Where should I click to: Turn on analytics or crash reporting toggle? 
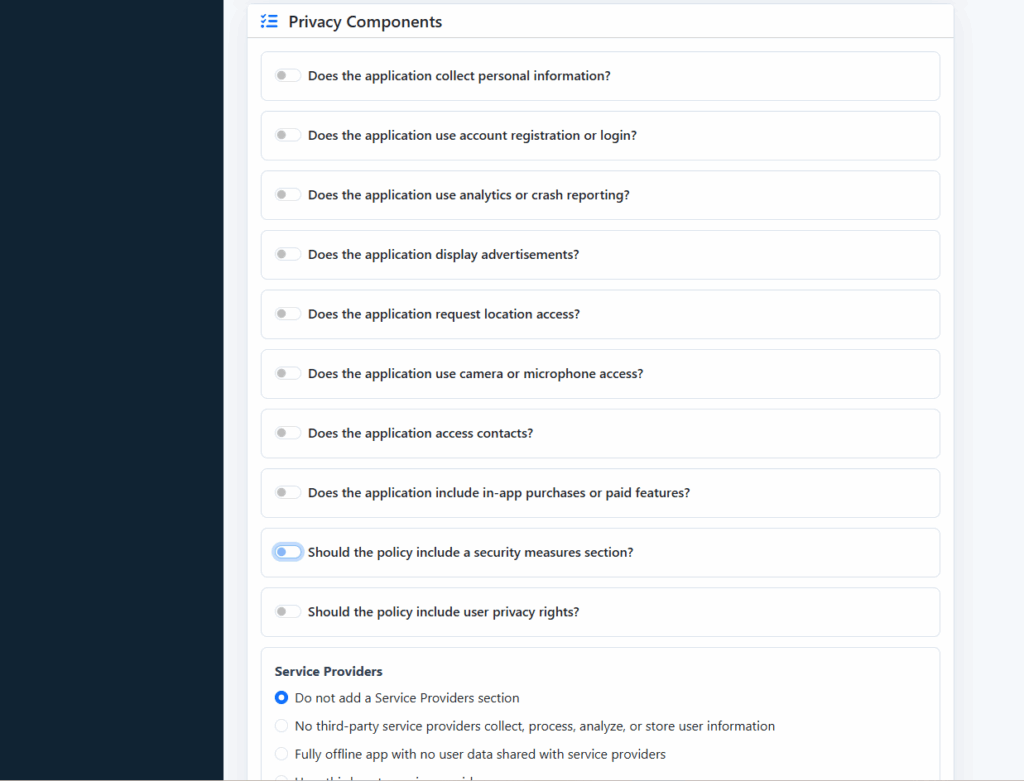coord(287,195)
